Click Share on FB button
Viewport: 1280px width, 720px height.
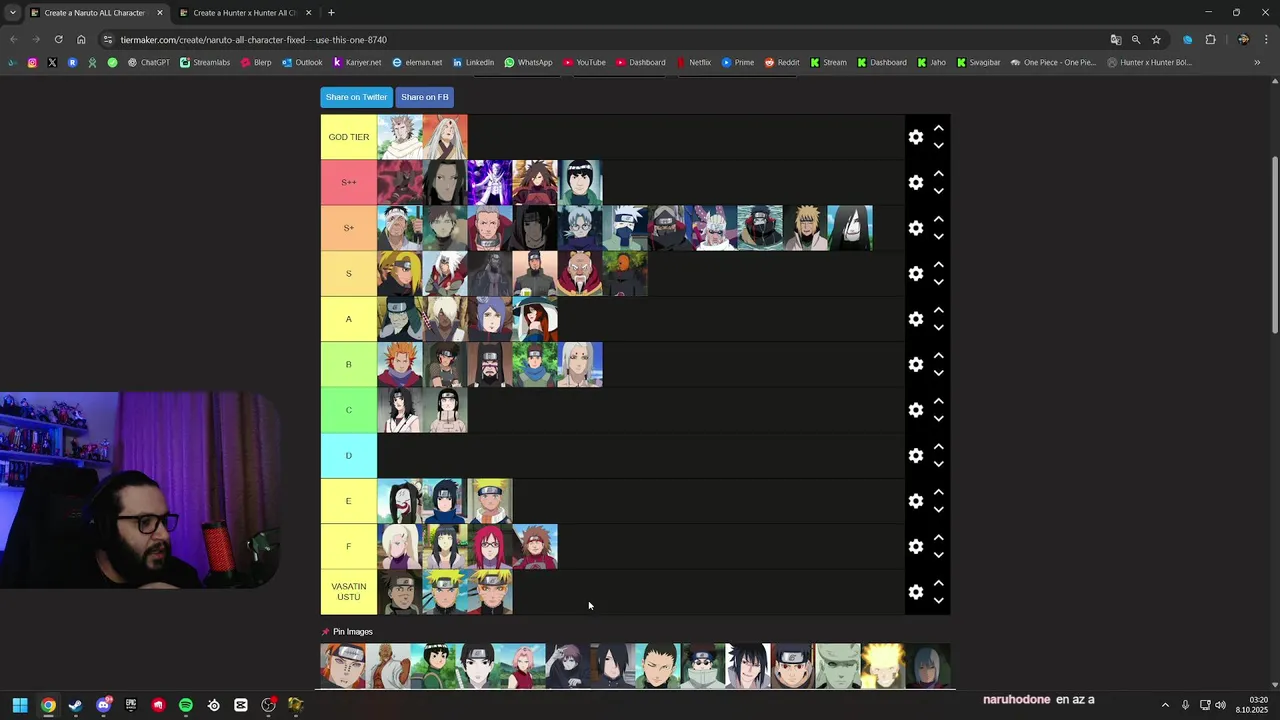(x=425, y=97)
